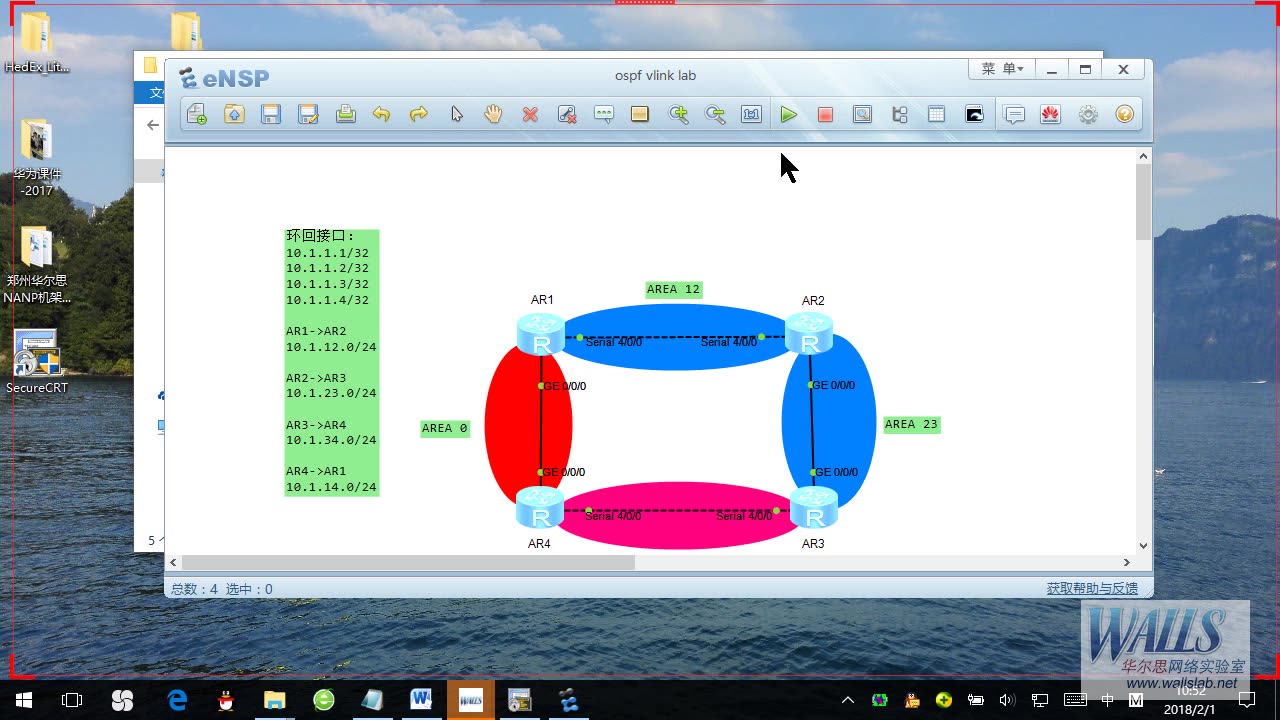Select the green 环回接口 address note
1280x720 pixels.
pyautogui.click(x=332, y=362)
